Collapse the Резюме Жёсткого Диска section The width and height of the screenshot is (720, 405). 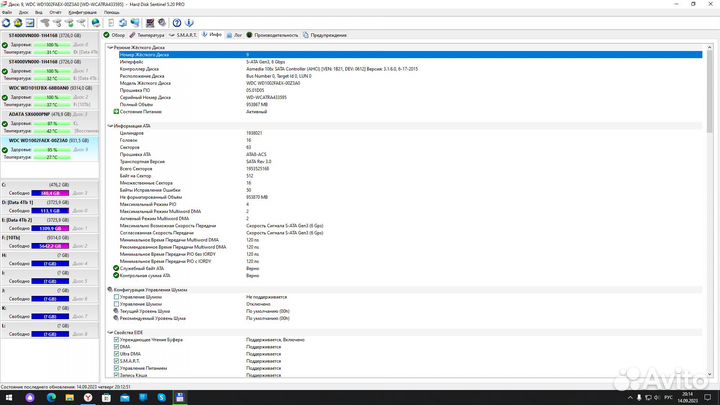coord(110,47)
